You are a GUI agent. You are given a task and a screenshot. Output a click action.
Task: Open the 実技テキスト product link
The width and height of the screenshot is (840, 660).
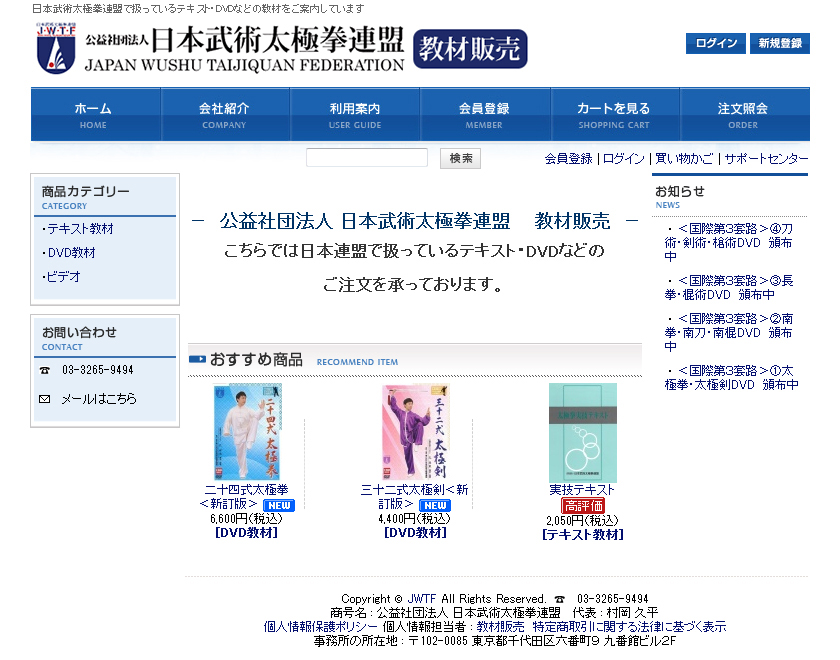[582, 490]
